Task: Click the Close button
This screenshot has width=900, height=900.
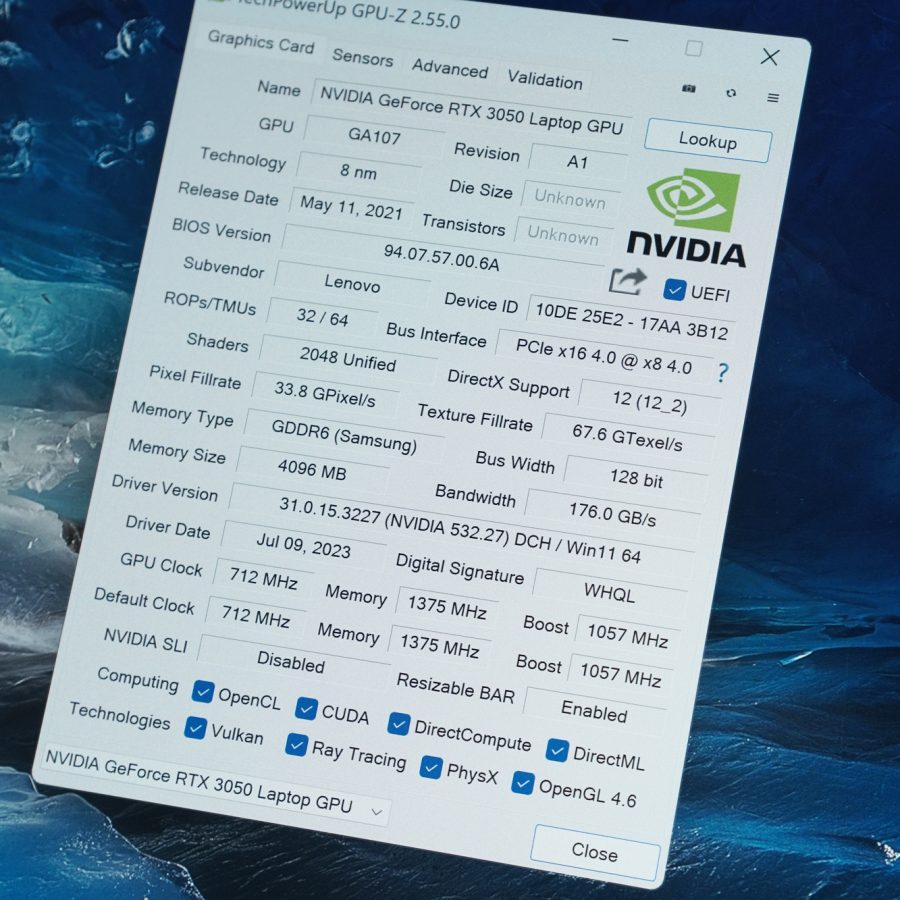Action: 595,852
